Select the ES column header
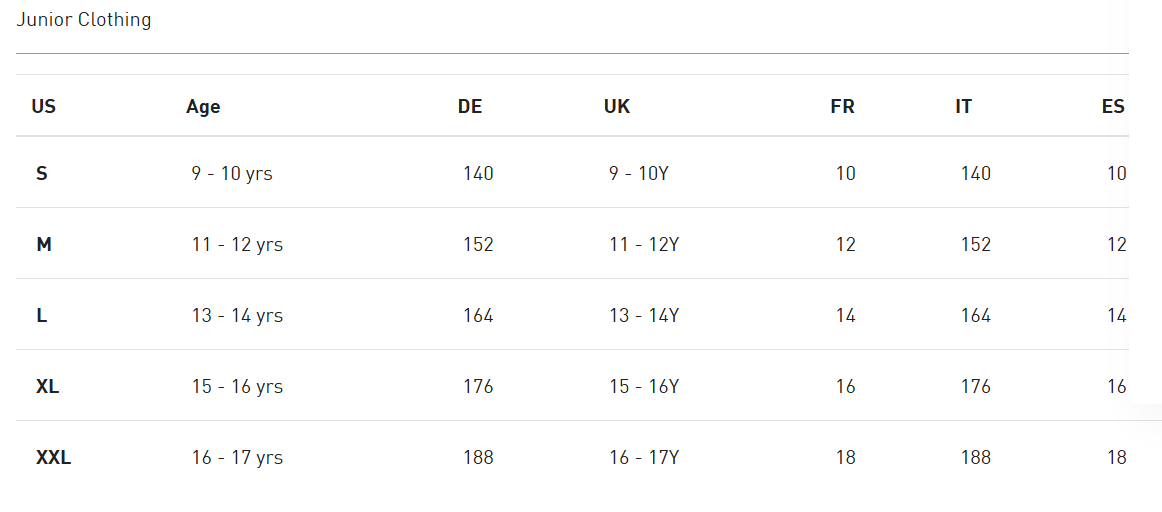 click(1113, 107)
